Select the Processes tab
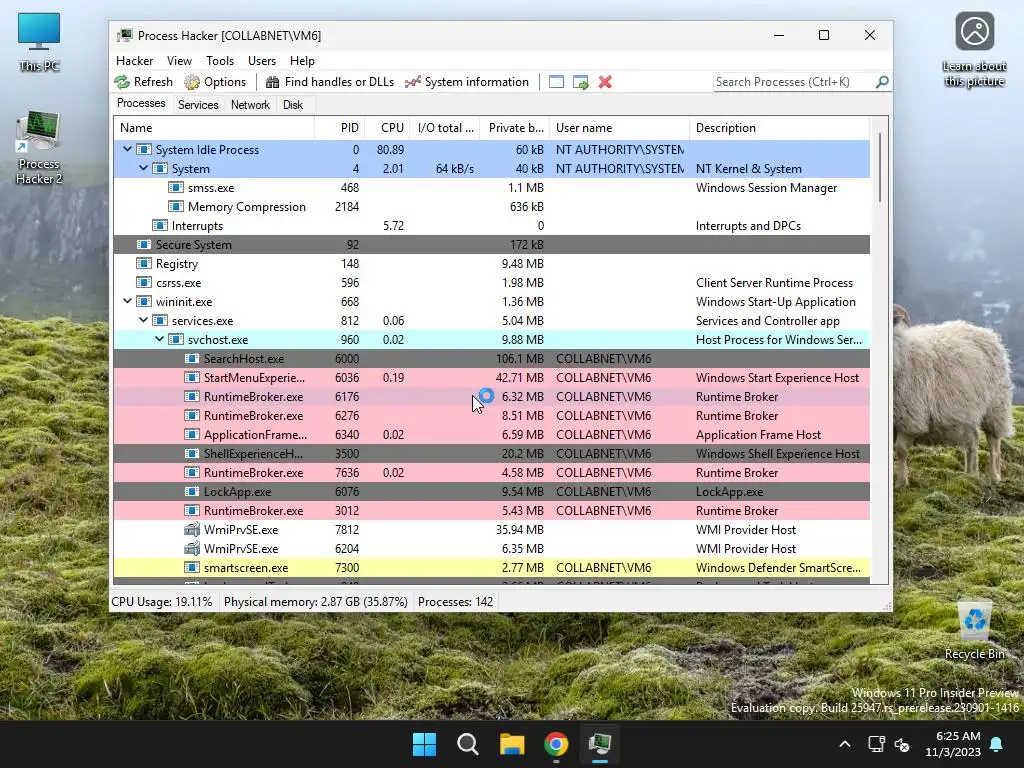Viewport: 1024px width, 768px height. point(141,103)
